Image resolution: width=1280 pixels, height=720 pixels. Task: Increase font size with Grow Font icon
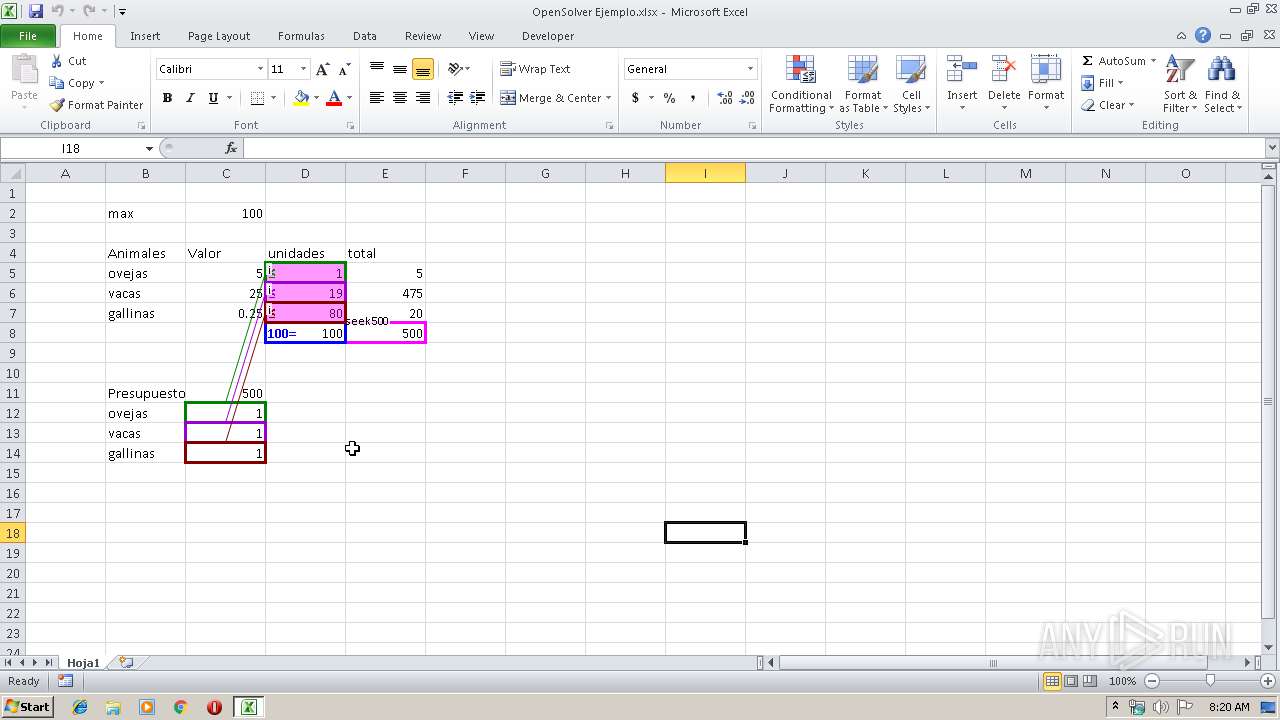pos(322,69)
